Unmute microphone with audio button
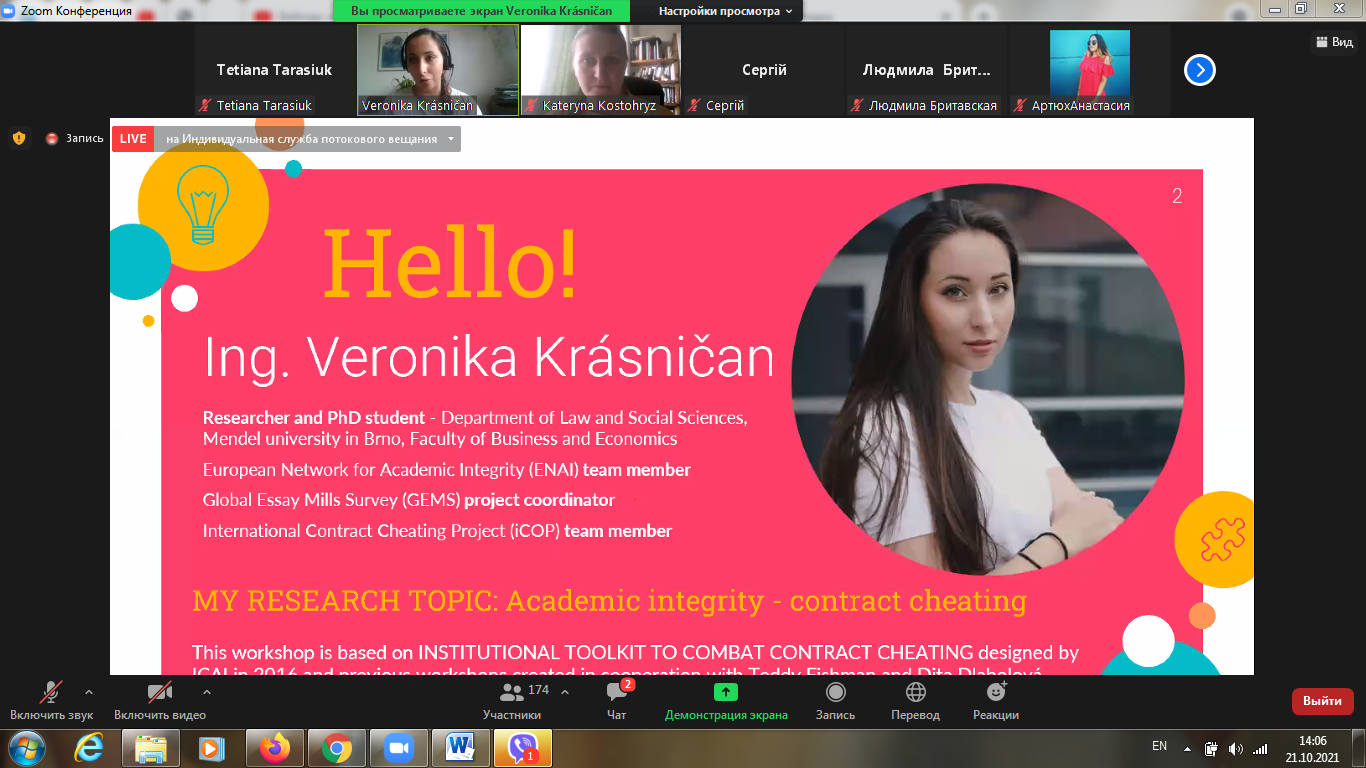The width and height of the screenshot is (1366, 768). (x=51, y=693)
